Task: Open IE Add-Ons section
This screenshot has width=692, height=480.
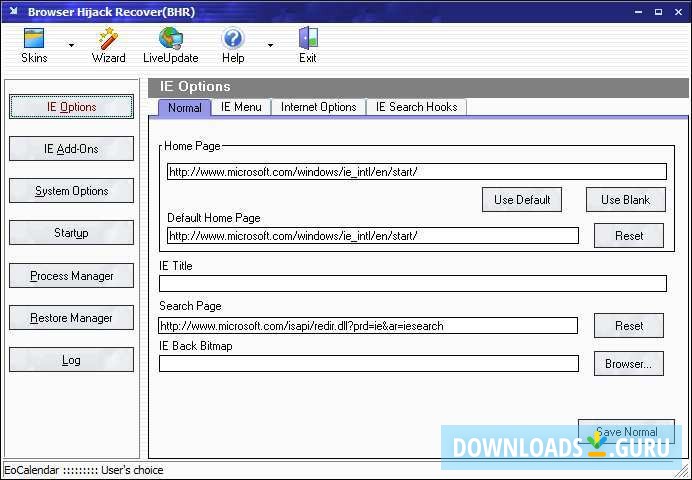Action: pos(71,149)
